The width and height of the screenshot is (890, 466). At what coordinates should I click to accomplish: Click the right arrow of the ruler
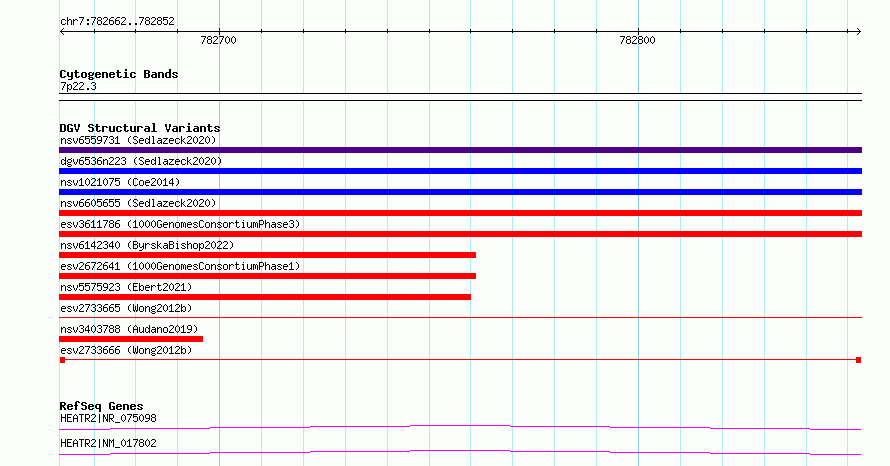tap(858, 32)
